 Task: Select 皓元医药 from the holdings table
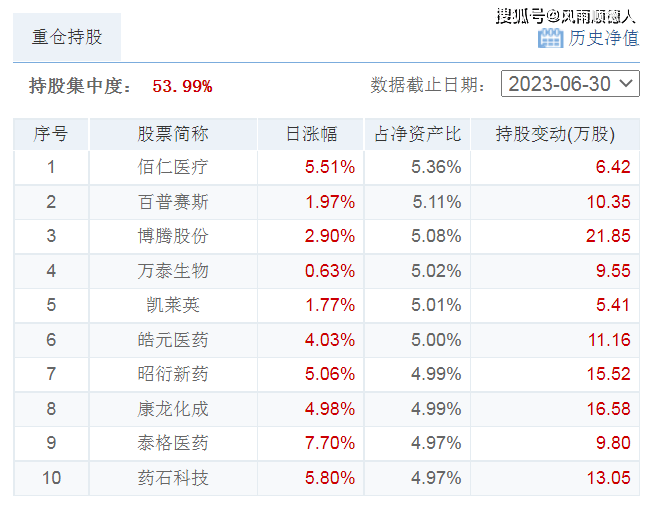pos(173,340)
